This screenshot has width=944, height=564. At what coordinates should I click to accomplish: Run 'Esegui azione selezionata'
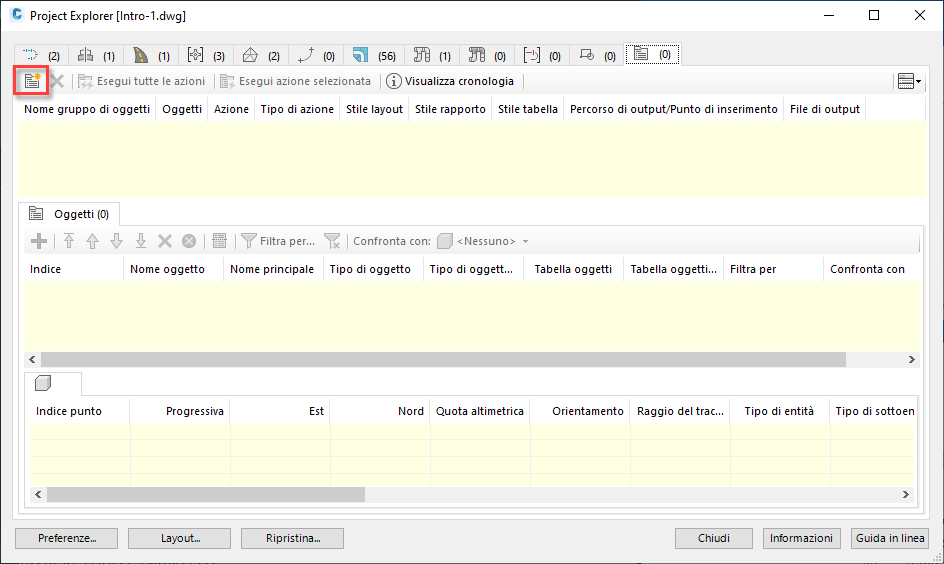[x=296, y=81]
